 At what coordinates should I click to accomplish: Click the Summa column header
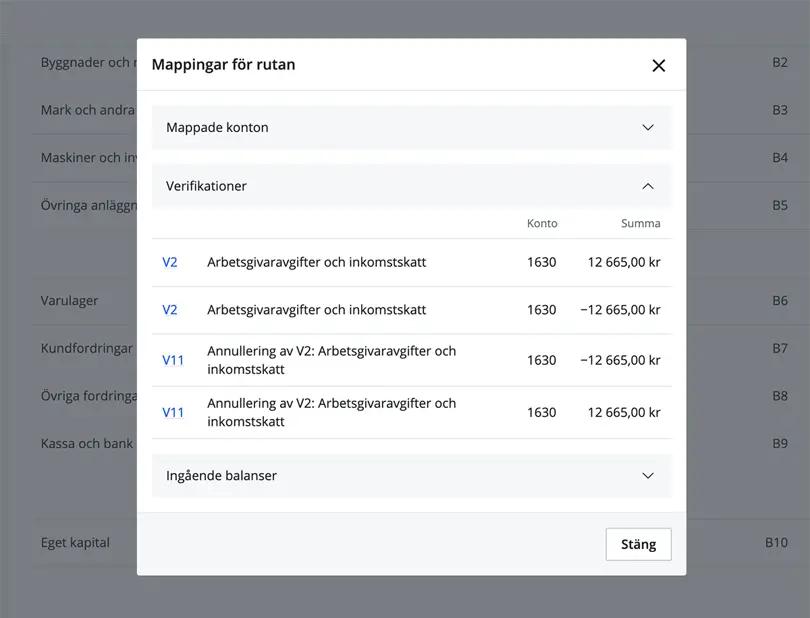click(x=640, y=224)
